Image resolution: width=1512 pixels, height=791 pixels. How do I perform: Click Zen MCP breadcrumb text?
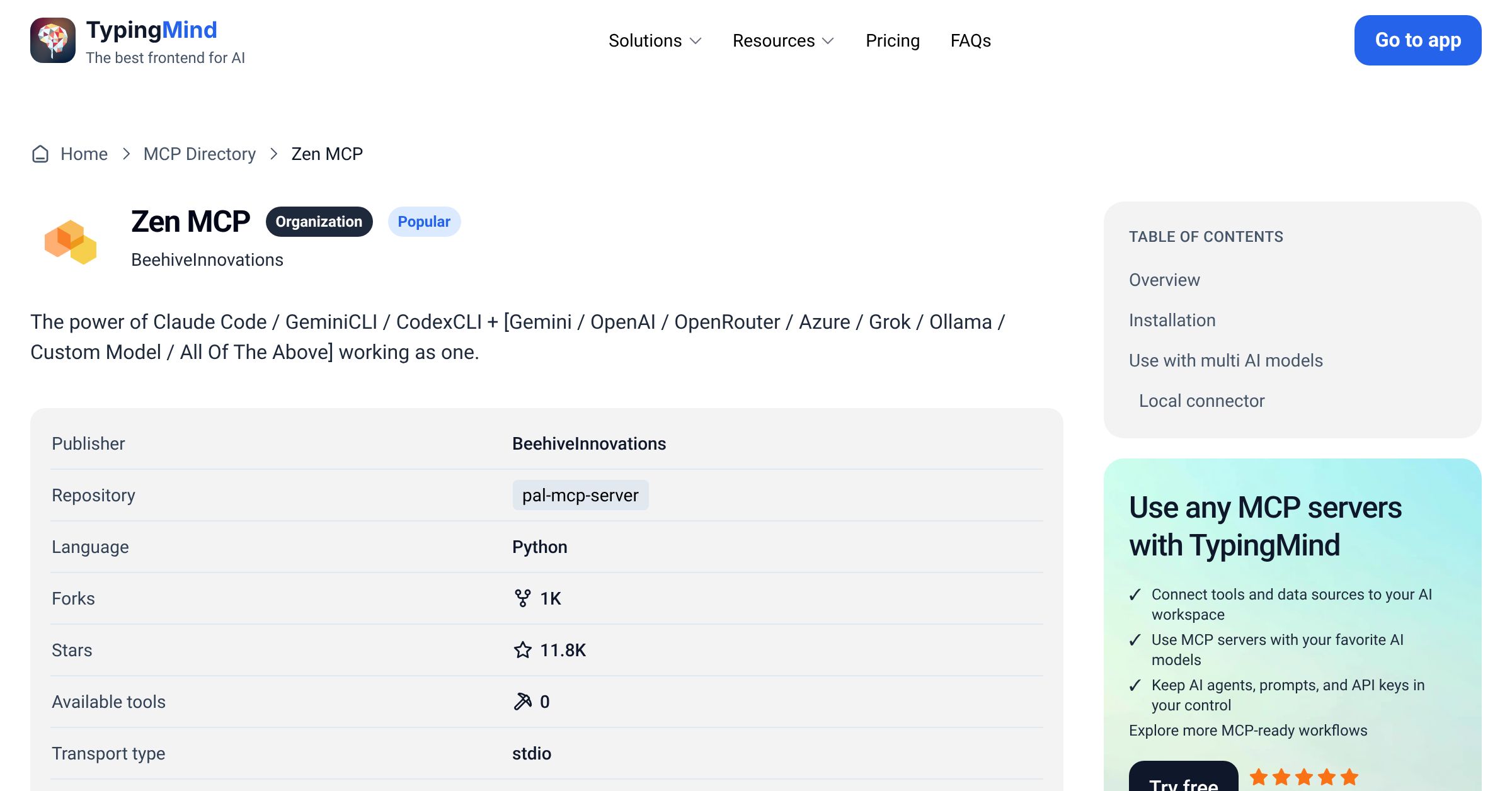327,154
